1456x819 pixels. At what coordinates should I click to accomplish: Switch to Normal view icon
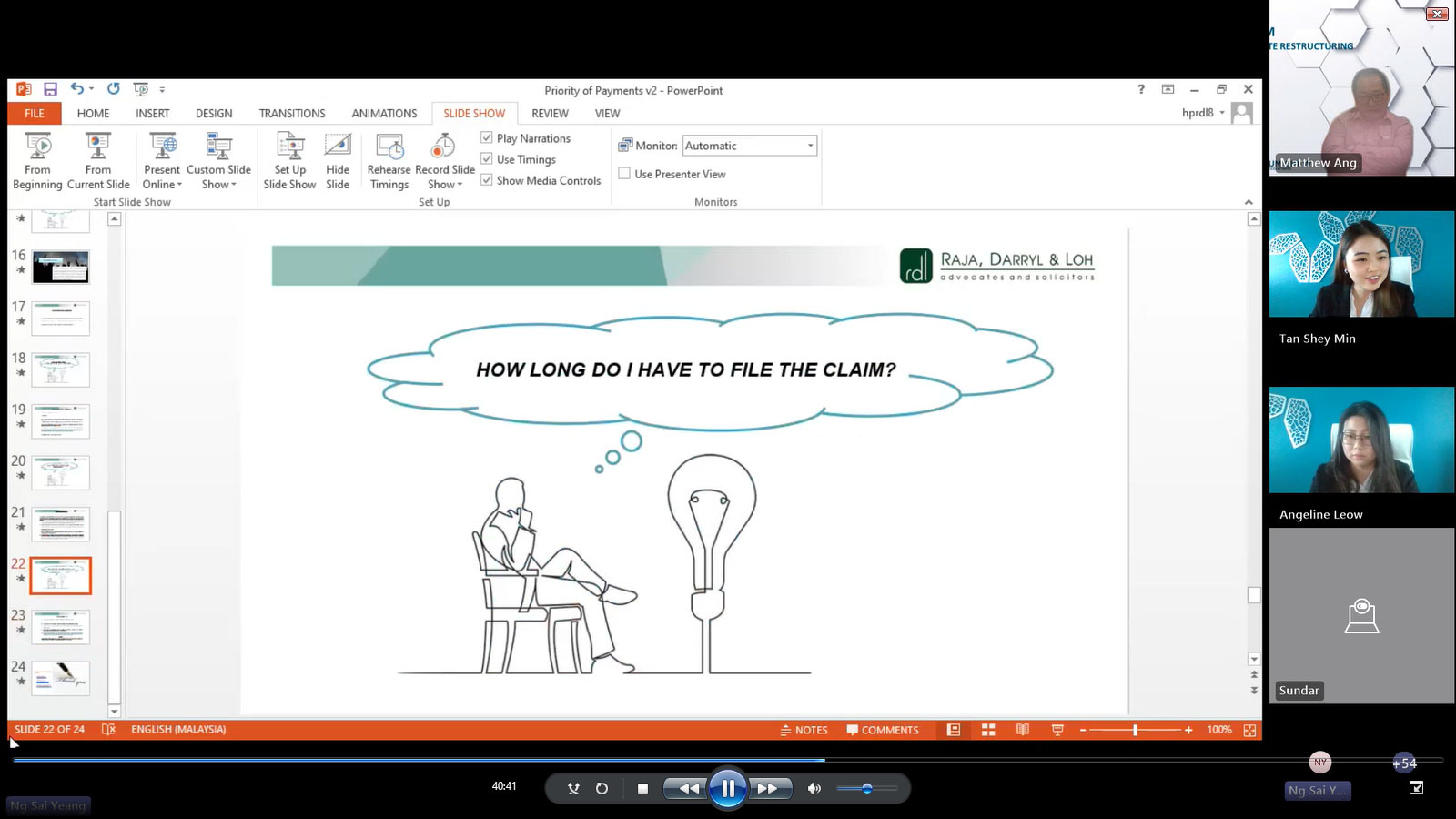coord(954,730)
